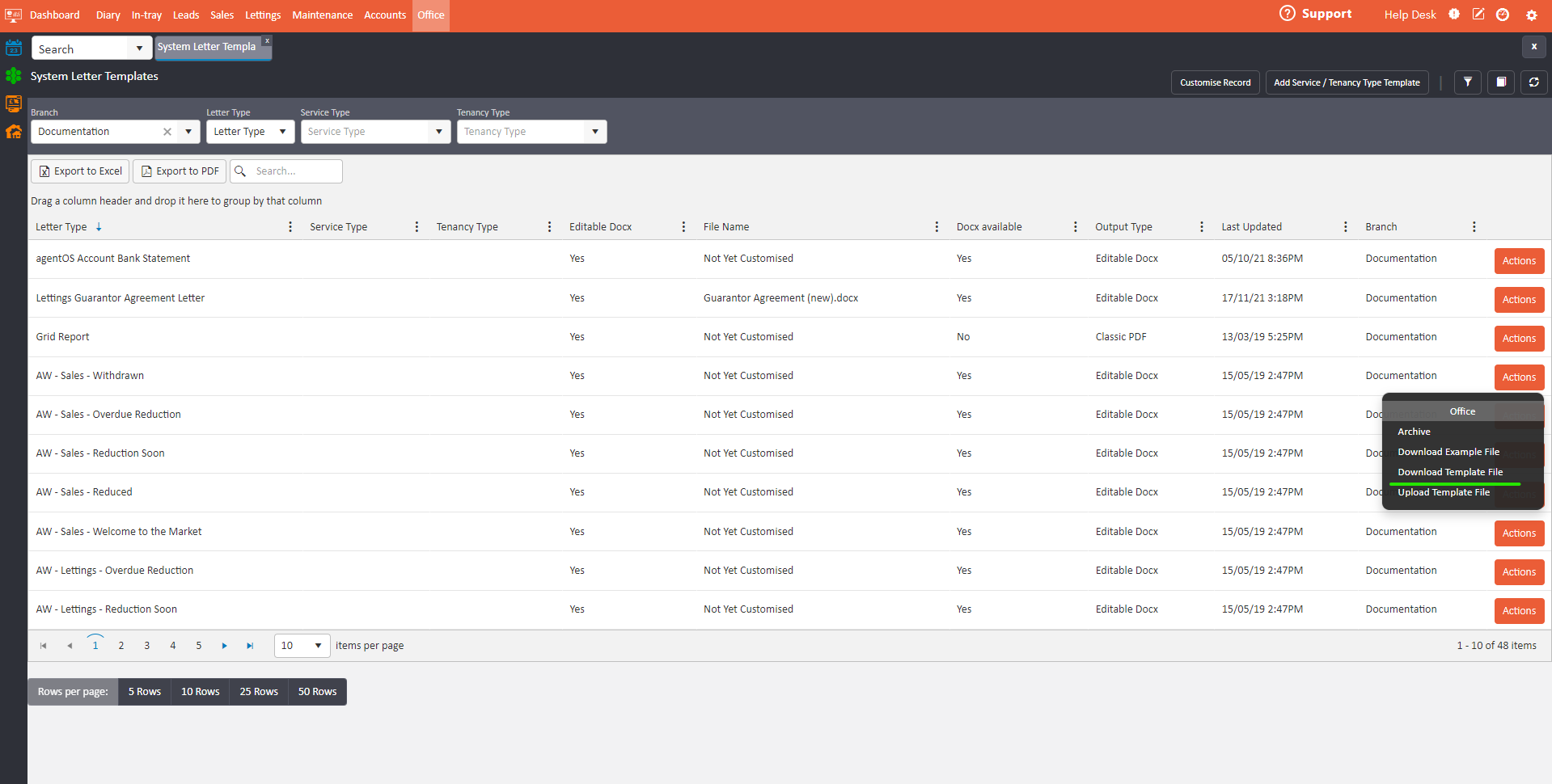Image resolution: width=1552 pixels, height=784 pixels.
Task: Open the Letter Type column options menu
Action: [290, 227]
